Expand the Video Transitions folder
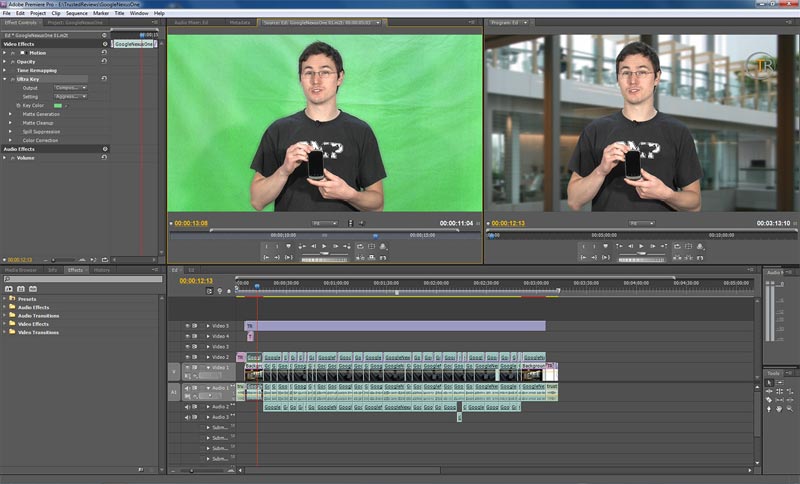 (x=5, y=333)
